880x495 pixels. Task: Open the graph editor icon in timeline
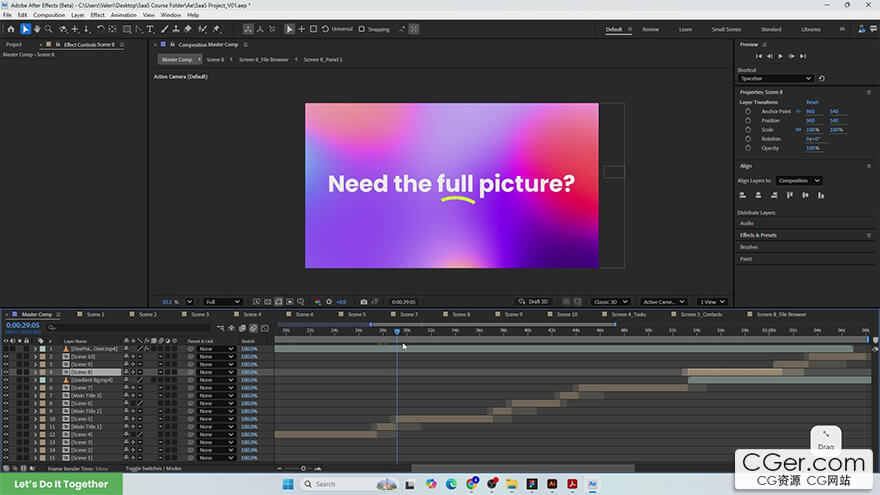[265, 328]
